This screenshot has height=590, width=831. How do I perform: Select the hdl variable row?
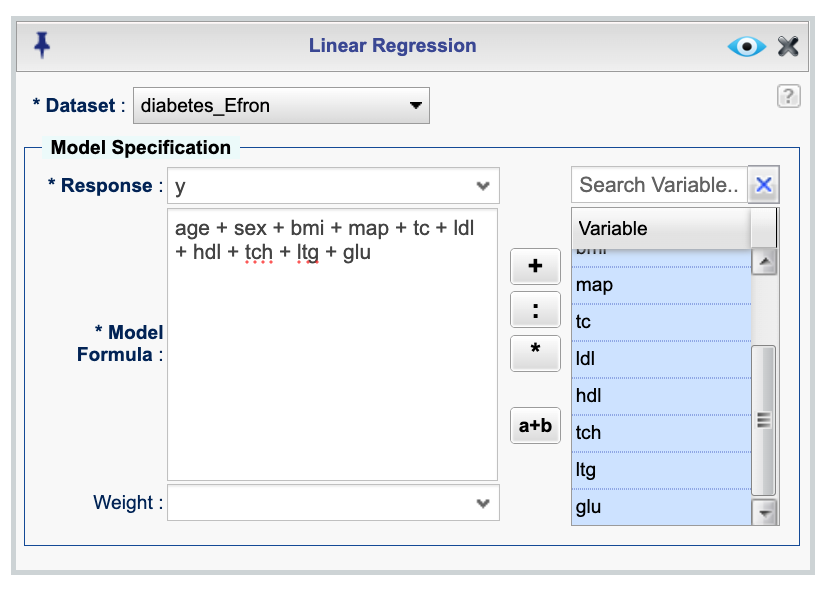pos(661,396)
